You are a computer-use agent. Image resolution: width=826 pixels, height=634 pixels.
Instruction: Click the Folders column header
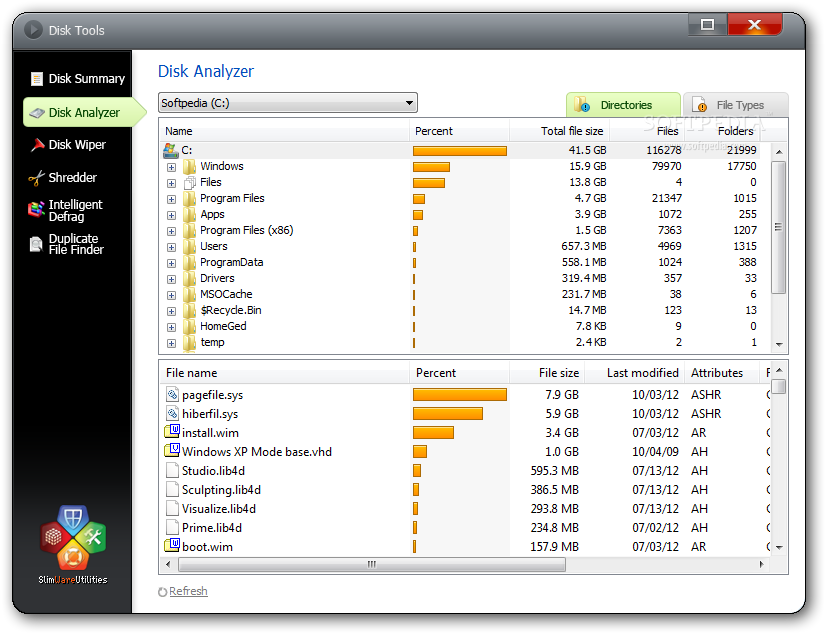point(722,131)
